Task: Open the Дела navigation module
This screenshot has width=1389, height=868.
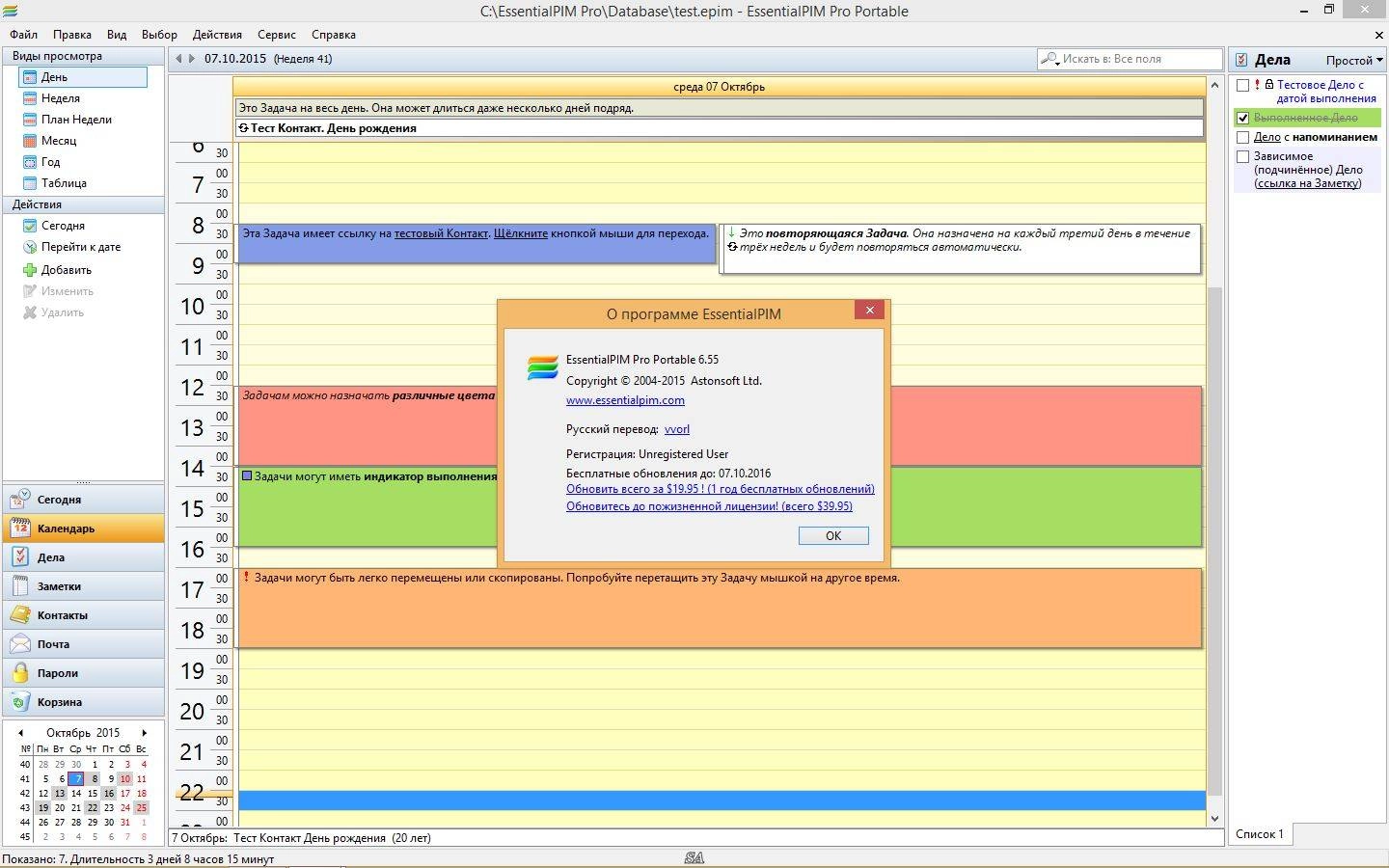Action: [x=84, y=557]
